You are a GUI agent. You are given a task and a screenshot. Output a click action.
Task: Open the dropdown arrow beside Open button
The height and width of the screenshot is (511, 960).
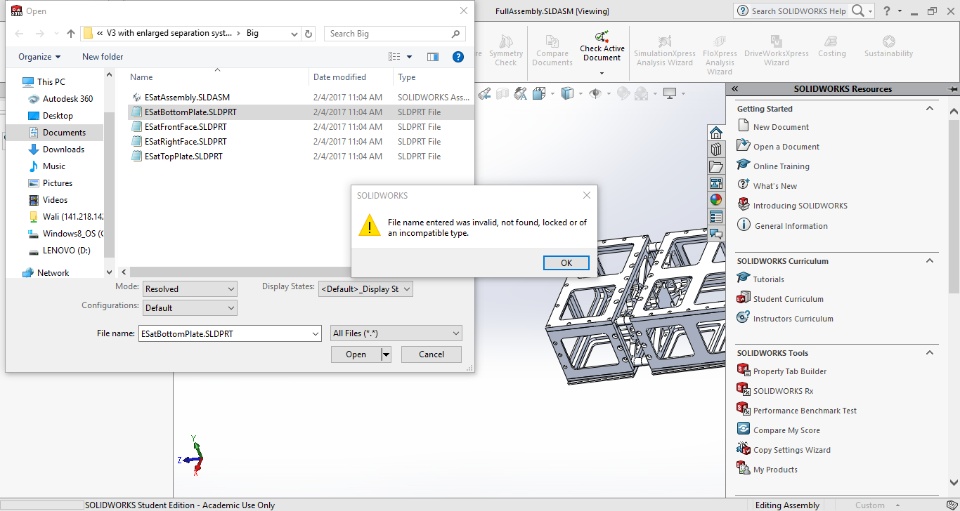pyautogui.click(x=386, y=354)
